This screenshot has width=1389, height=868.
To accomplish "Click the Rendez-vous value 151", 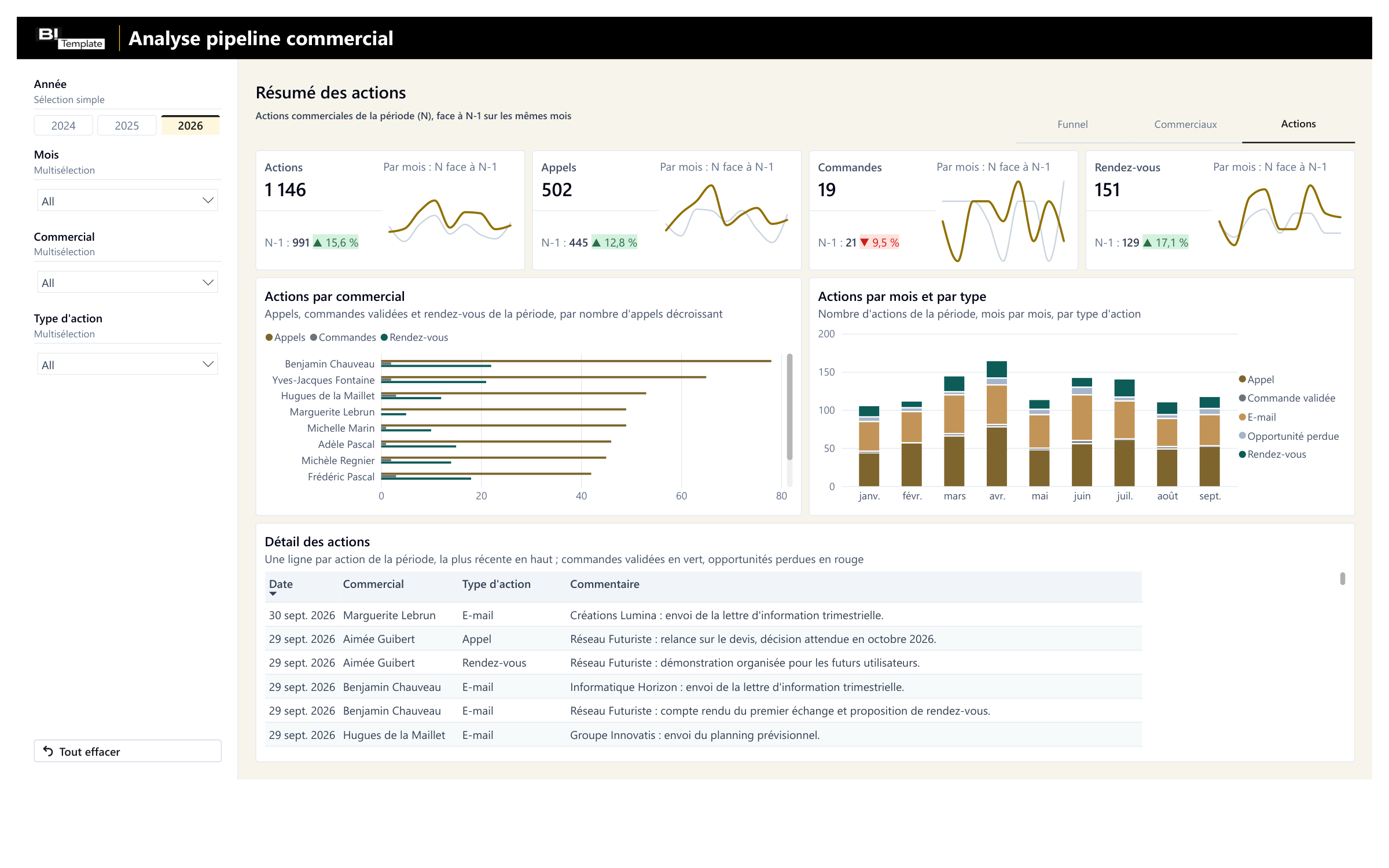I will tap(1107, 190).
